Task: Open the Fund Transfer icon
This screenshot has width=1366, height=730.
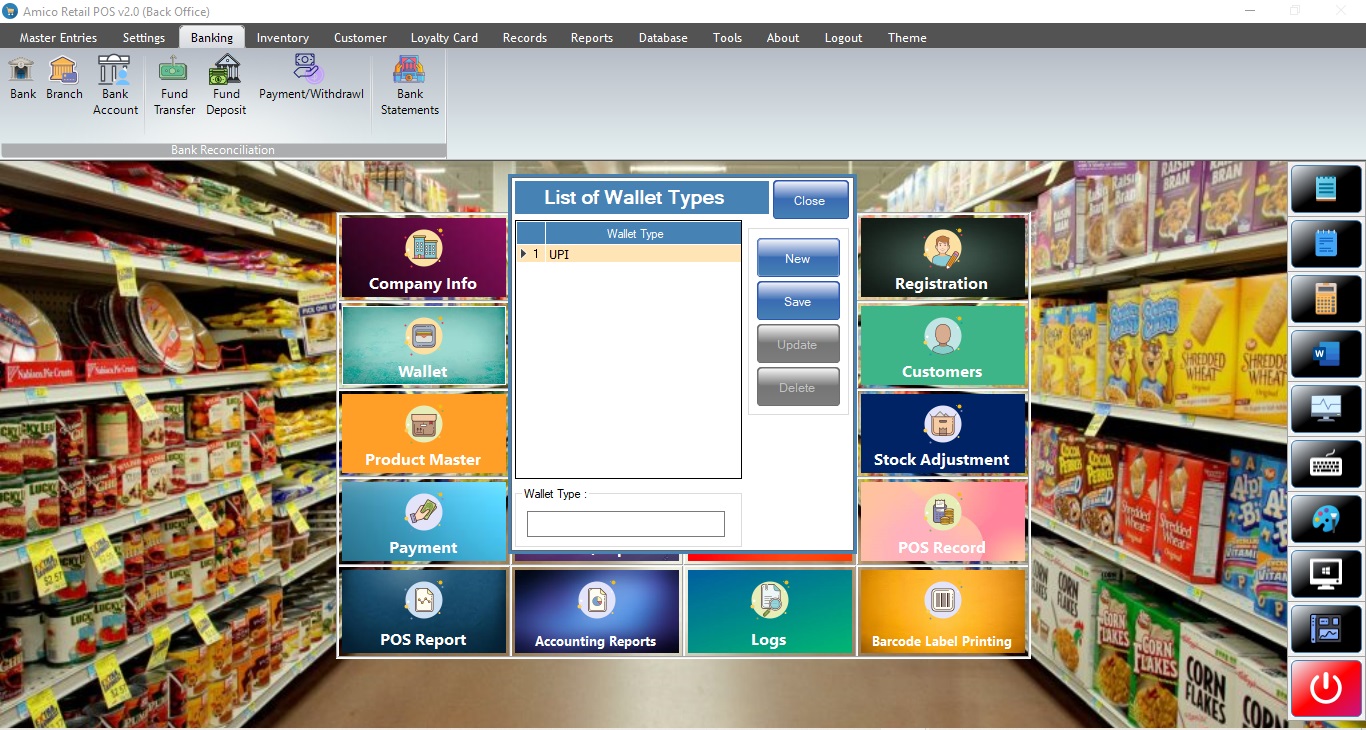Action: (x=174, y=85)
